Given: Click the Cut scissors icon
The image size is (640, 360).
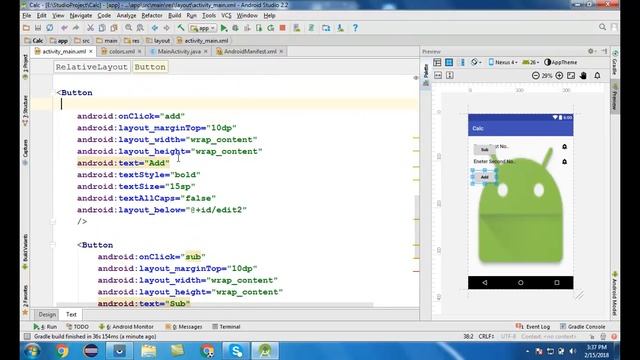Looking at the screenshot, I should (x=90, y=28).
